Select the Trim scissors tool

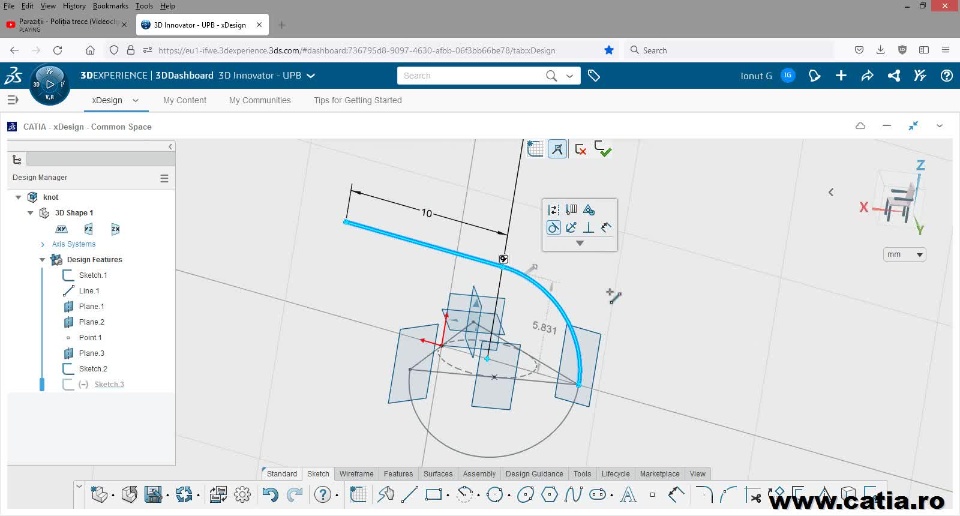coord(754,496)
